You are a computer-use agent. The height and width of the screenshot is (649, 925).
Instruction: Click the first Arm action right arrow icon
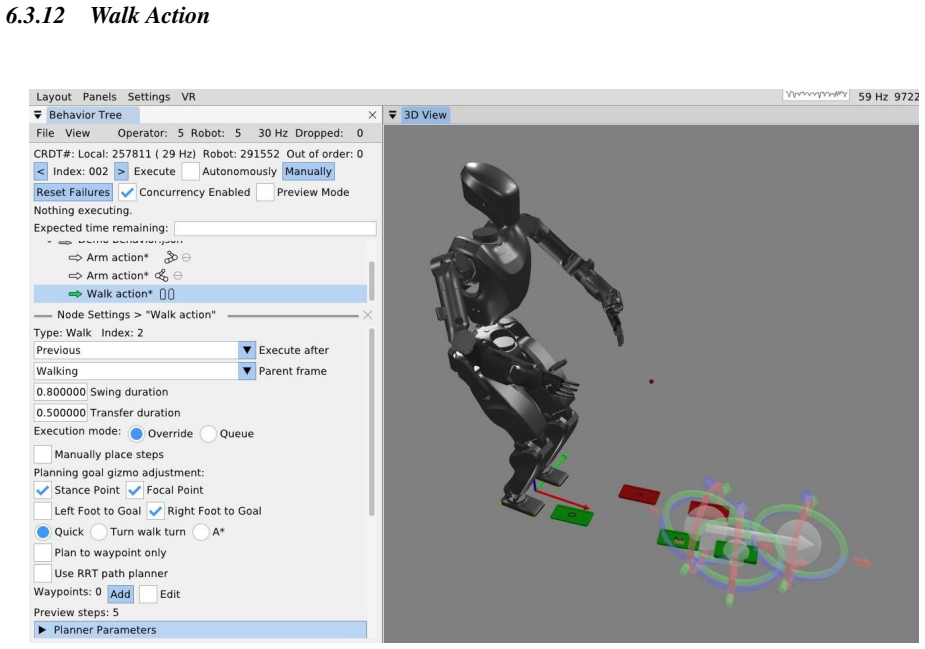tap(75, 258)
